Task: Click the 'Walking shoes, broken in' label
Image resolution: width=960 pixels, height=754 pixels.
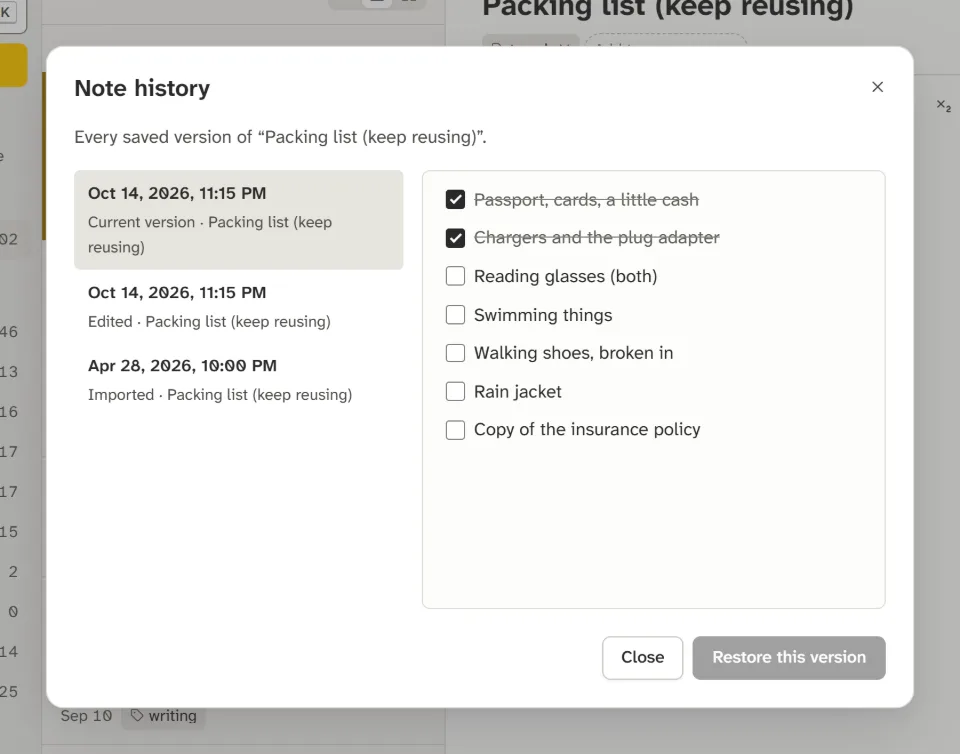Action: [574, 353]
